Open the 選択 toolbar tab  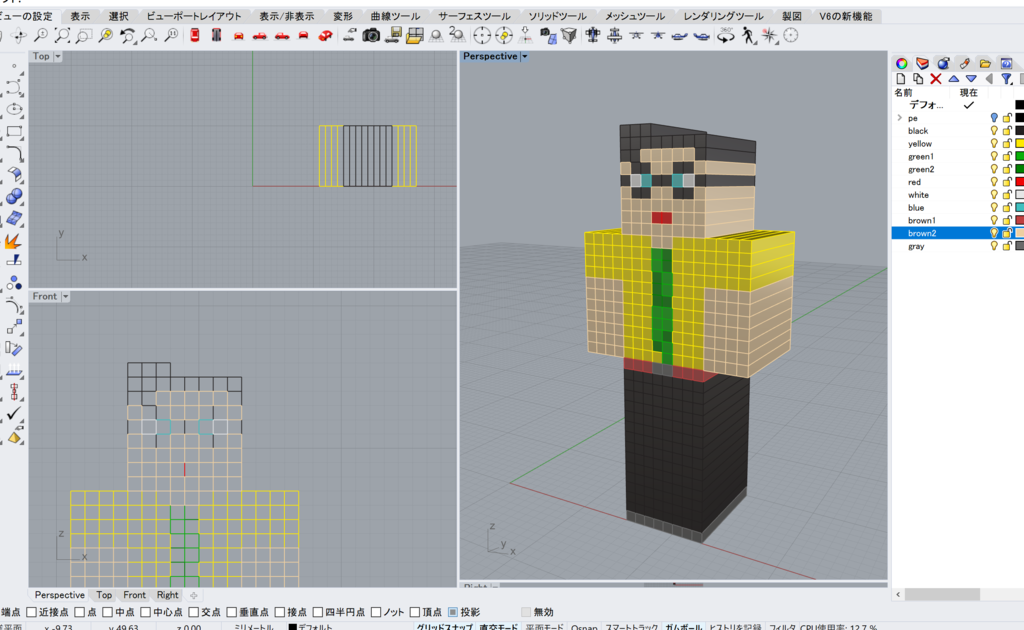118,16
